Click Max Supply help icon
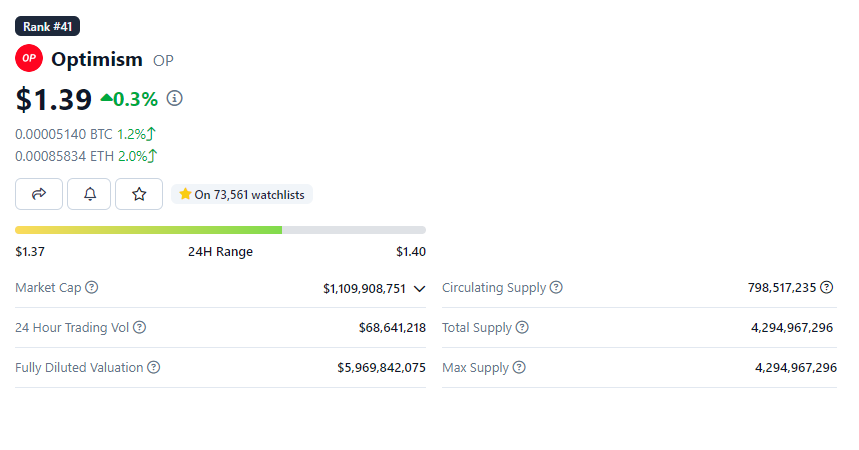 click(x=519, y=367)
